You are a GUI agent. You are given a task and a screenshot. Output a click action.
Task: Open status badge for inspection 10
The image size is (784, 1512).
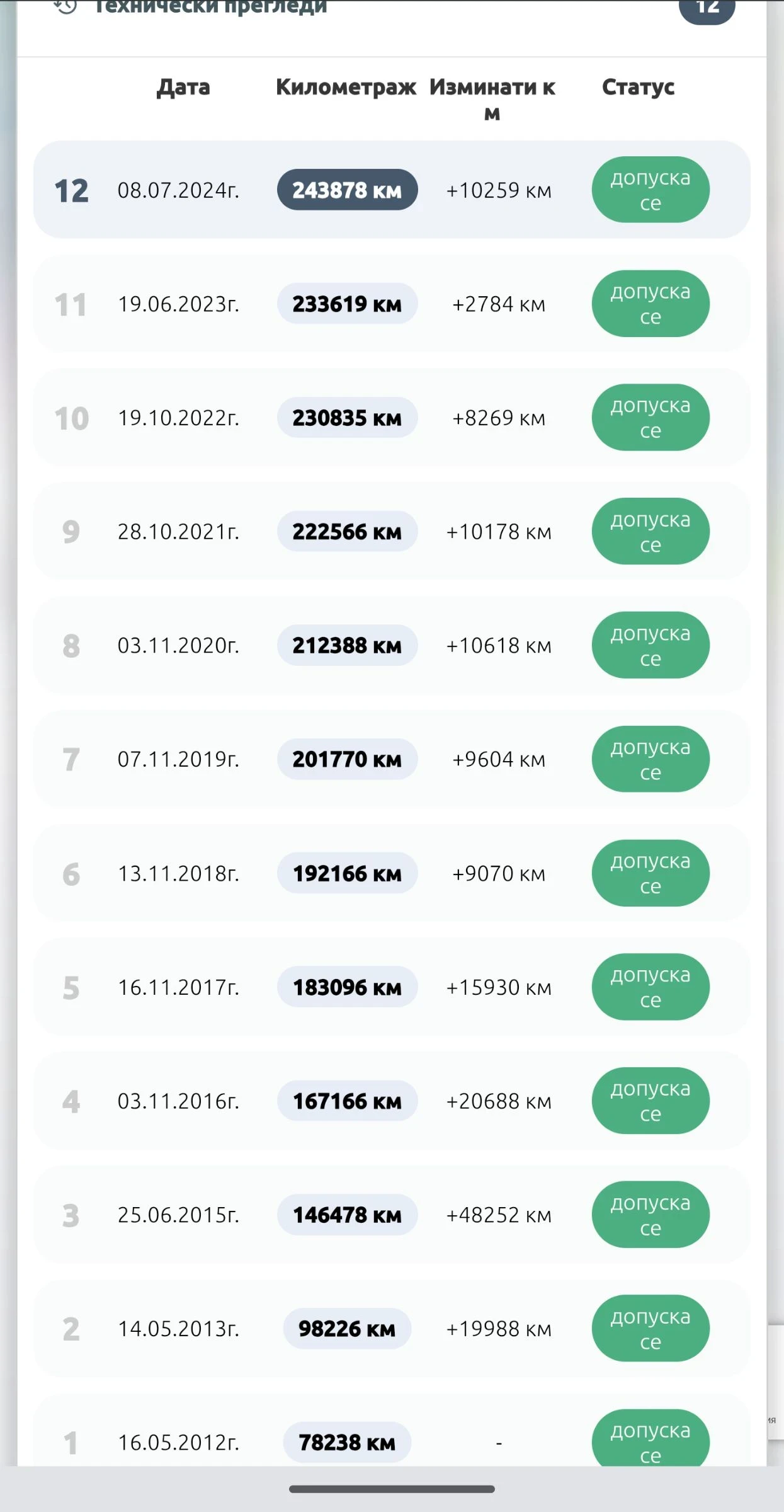coord(650,418)
